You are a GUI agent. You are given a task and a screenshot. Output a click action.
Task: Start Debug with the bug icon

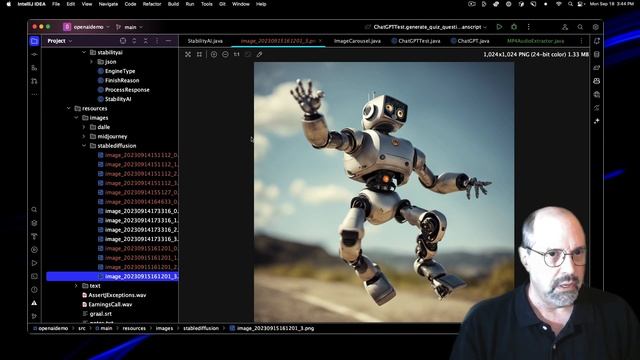pyautogui.click(x=514, y=27)
